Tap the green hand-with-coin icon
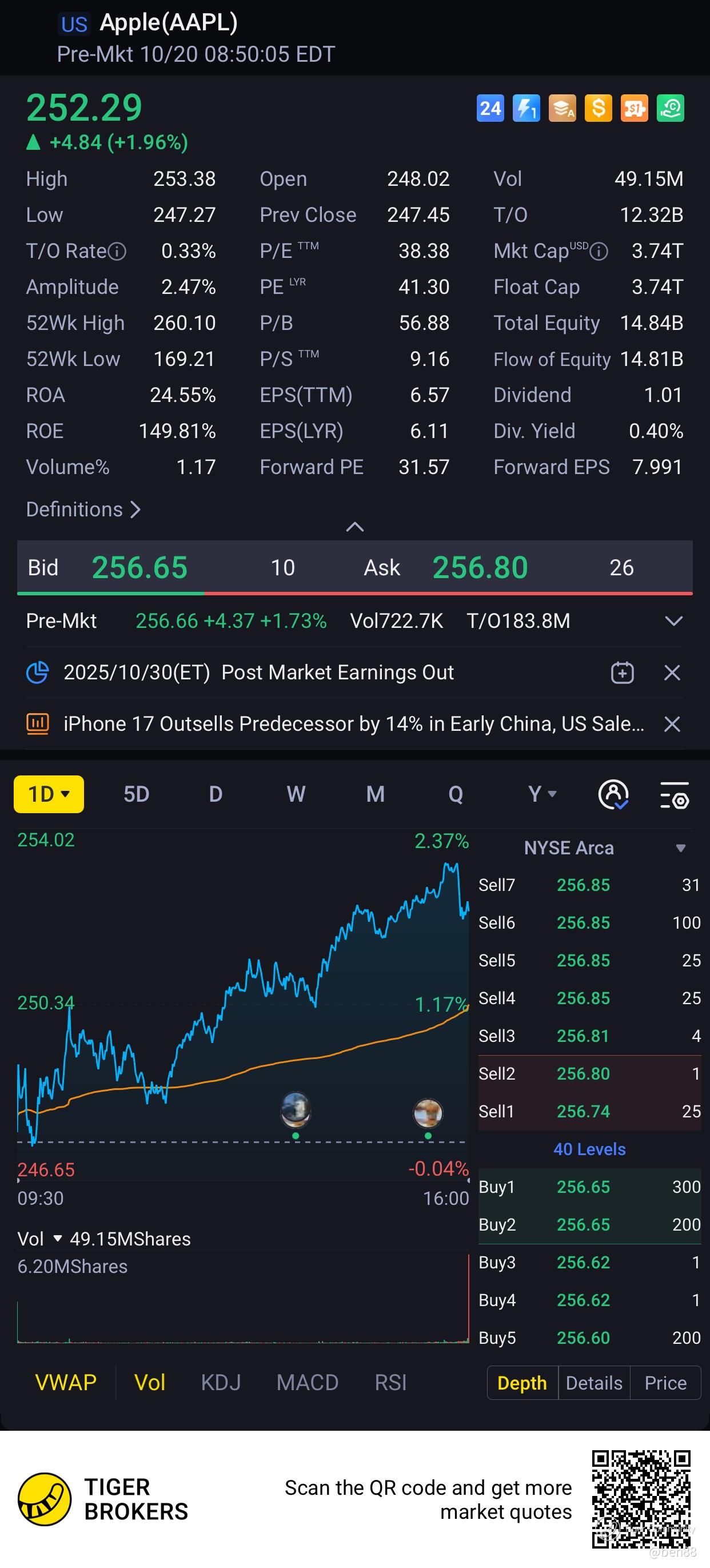Screen dimensions: 710x1568 [671, 108]
